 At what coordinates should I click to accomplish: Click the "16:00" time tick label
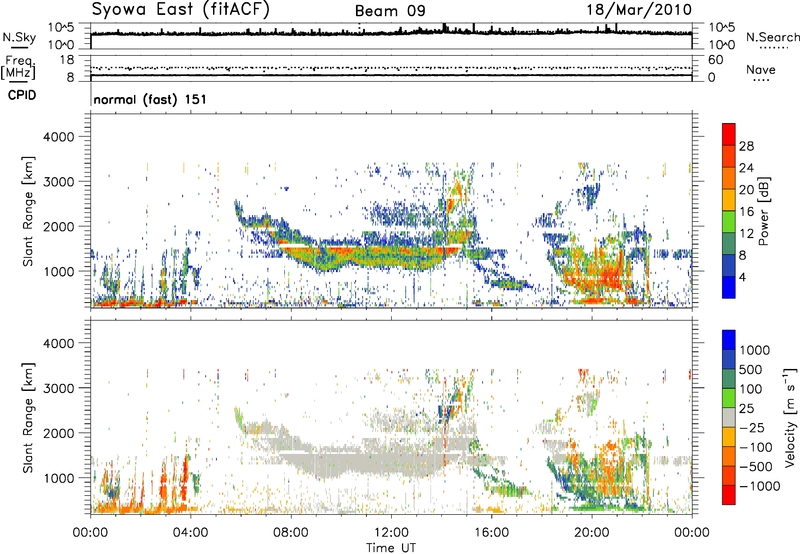[x=491, y=533]
